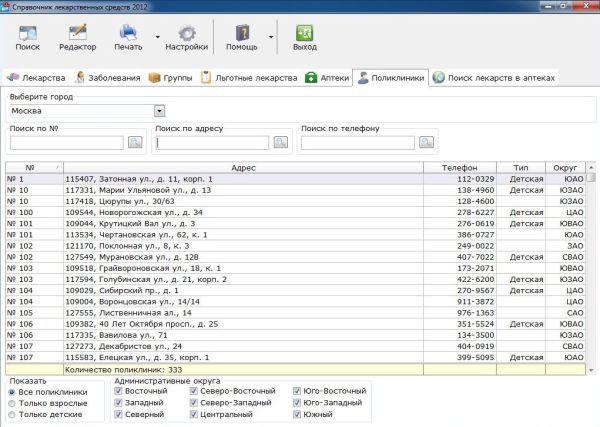The height and width of the screenshot is (427, 600).
Task: Switch to the Лекарства tab
Action: pos(36,78)
